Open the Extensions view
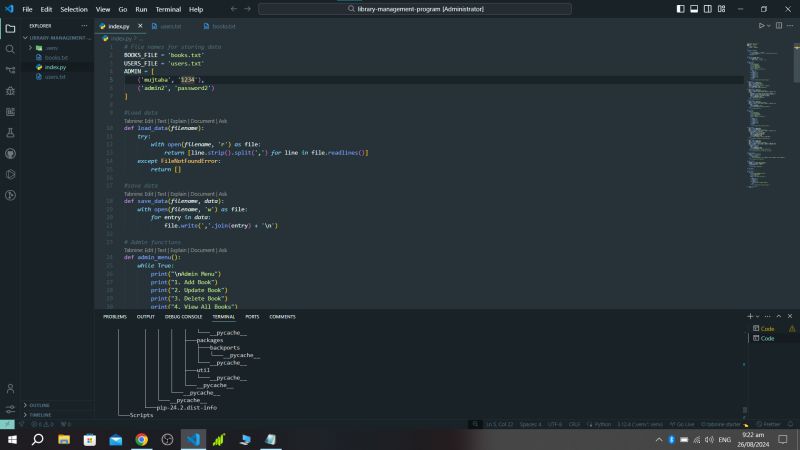Image resolution: width=800 pixels, height=450 pixels. tap(10, 112)
